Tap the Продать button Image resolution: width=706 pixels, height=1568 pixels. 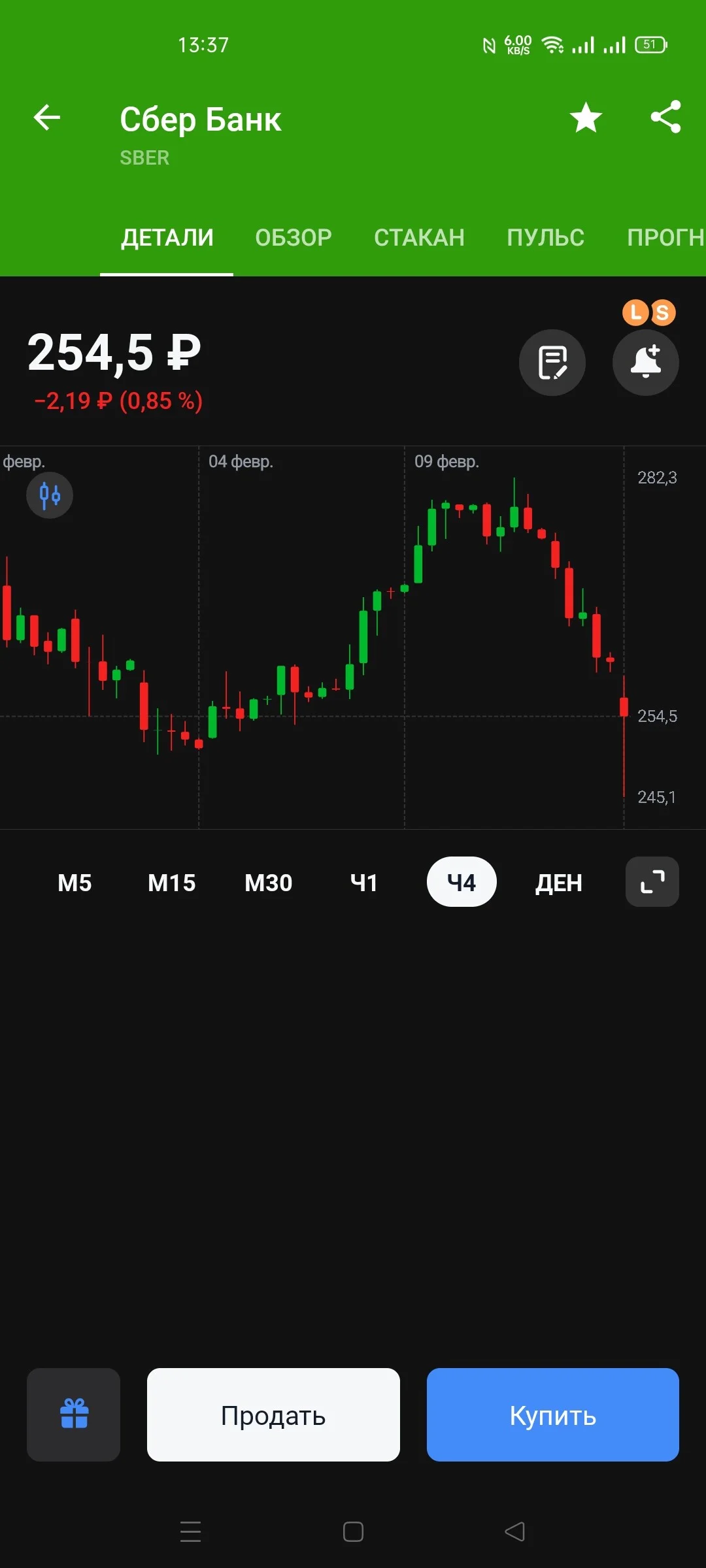(273, 1414)
